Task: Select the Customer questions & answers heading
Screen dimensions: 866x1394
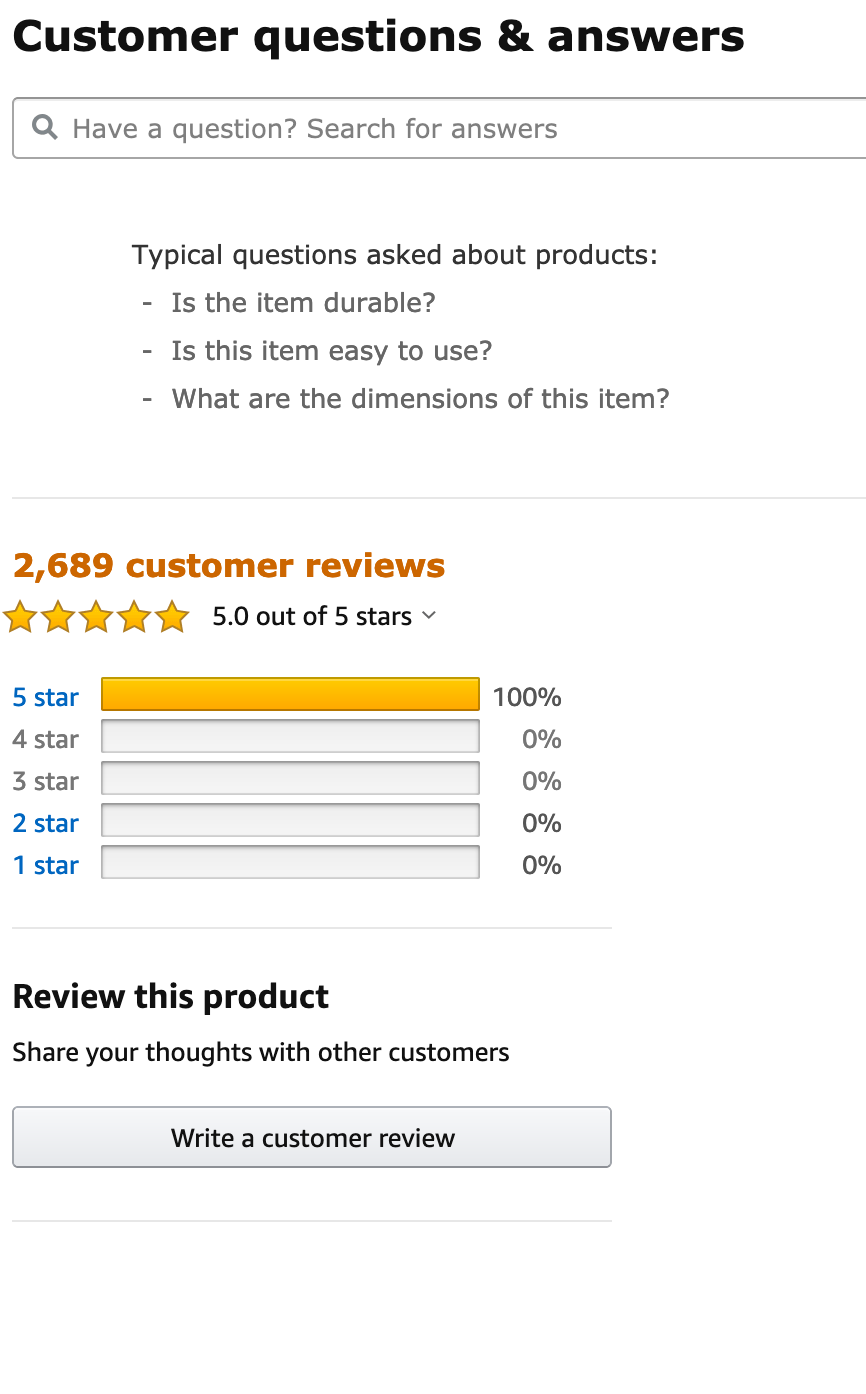Action: tap(378, 36)
